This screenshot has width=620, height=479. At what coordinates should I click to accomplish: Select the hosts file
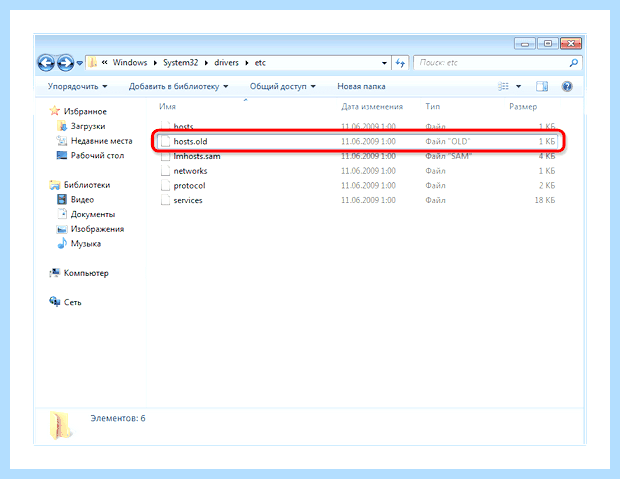coord(358,126)
